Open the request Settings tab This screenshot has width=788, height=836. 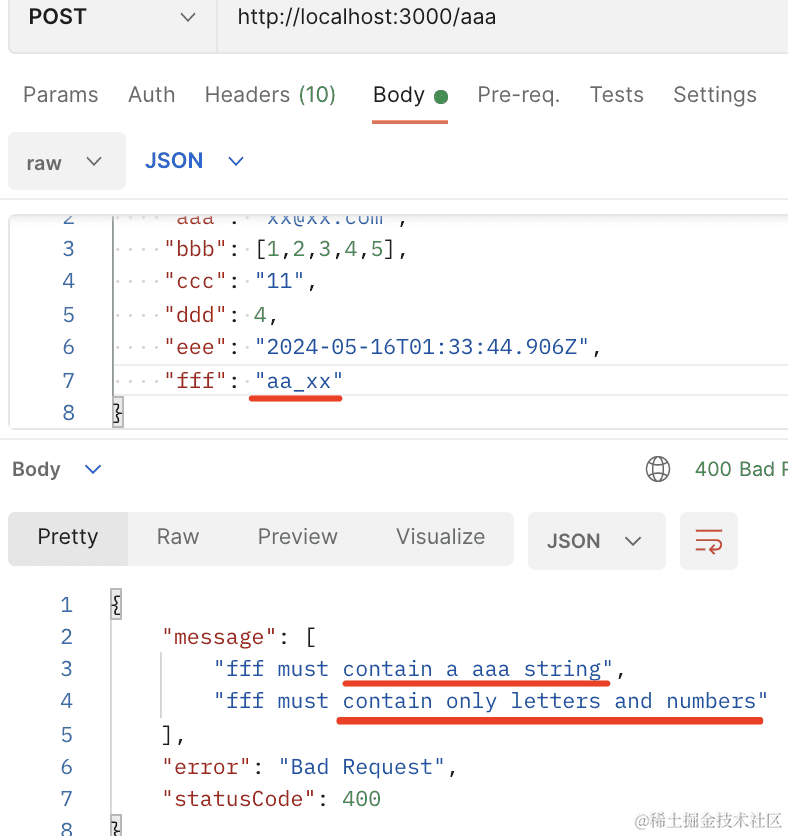(714, 95)
